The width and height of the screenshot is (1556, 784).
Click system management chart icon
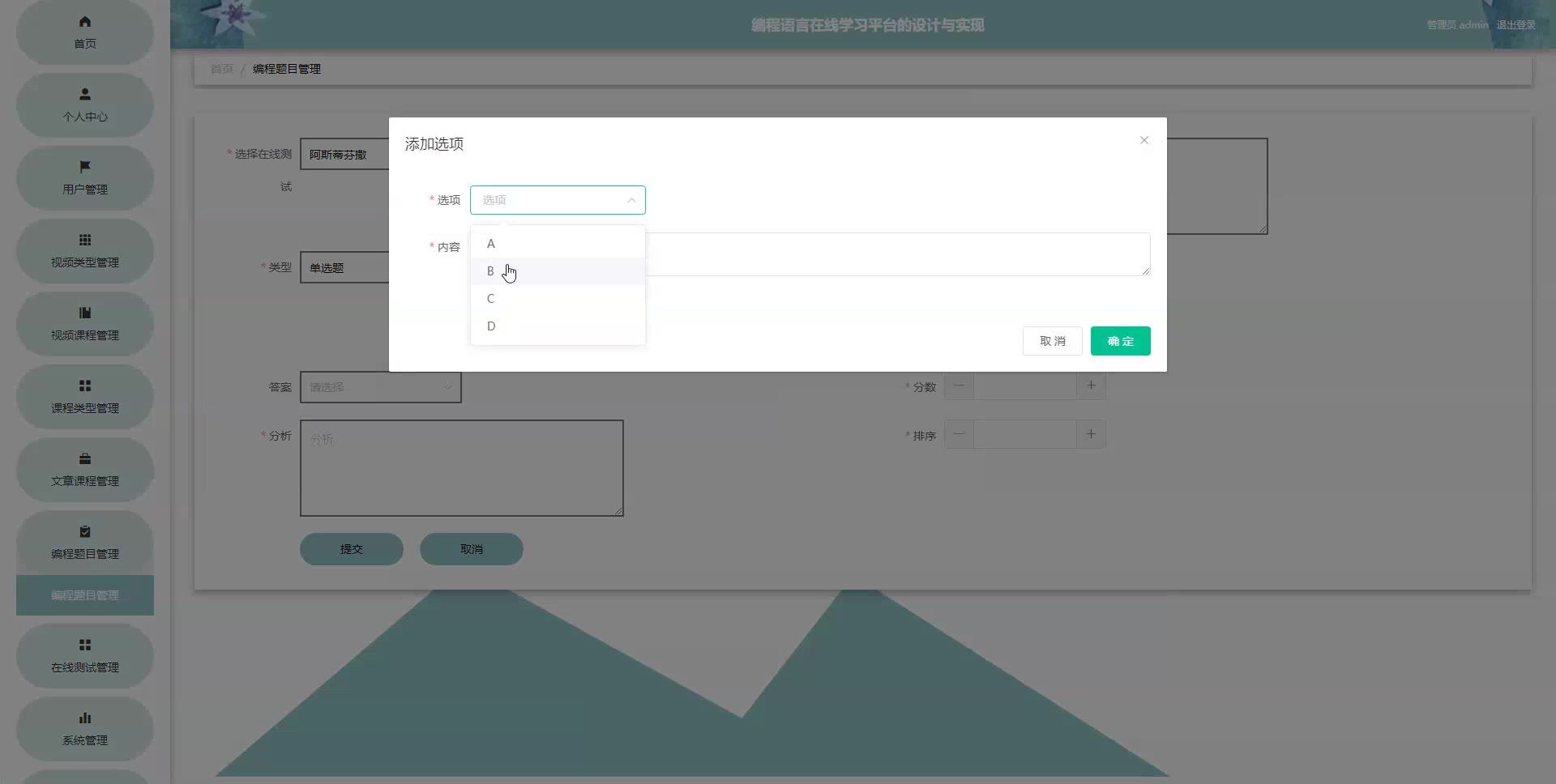pos(85,718)
